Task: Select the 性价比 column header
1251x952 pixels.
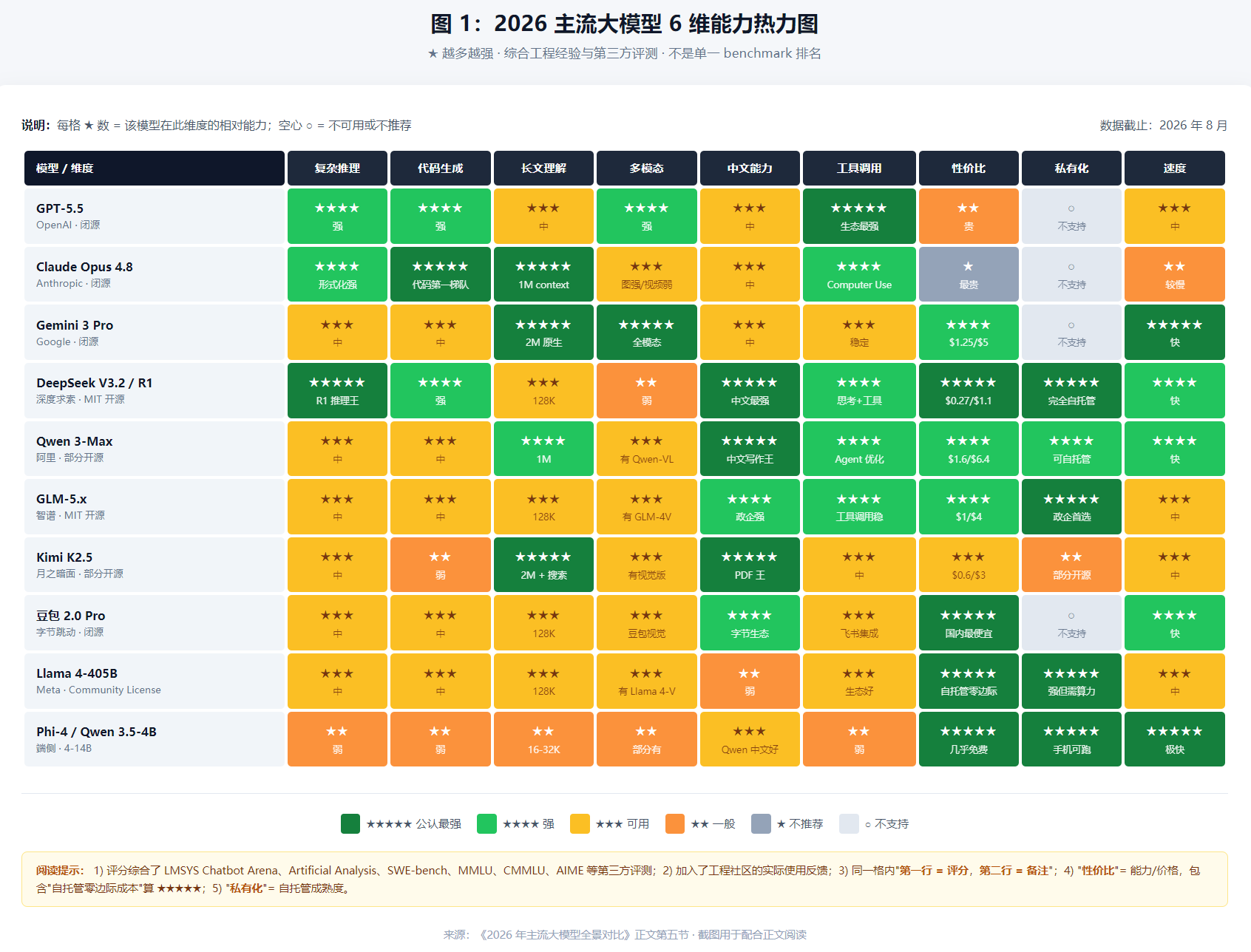Action: [x=969, y=169]
